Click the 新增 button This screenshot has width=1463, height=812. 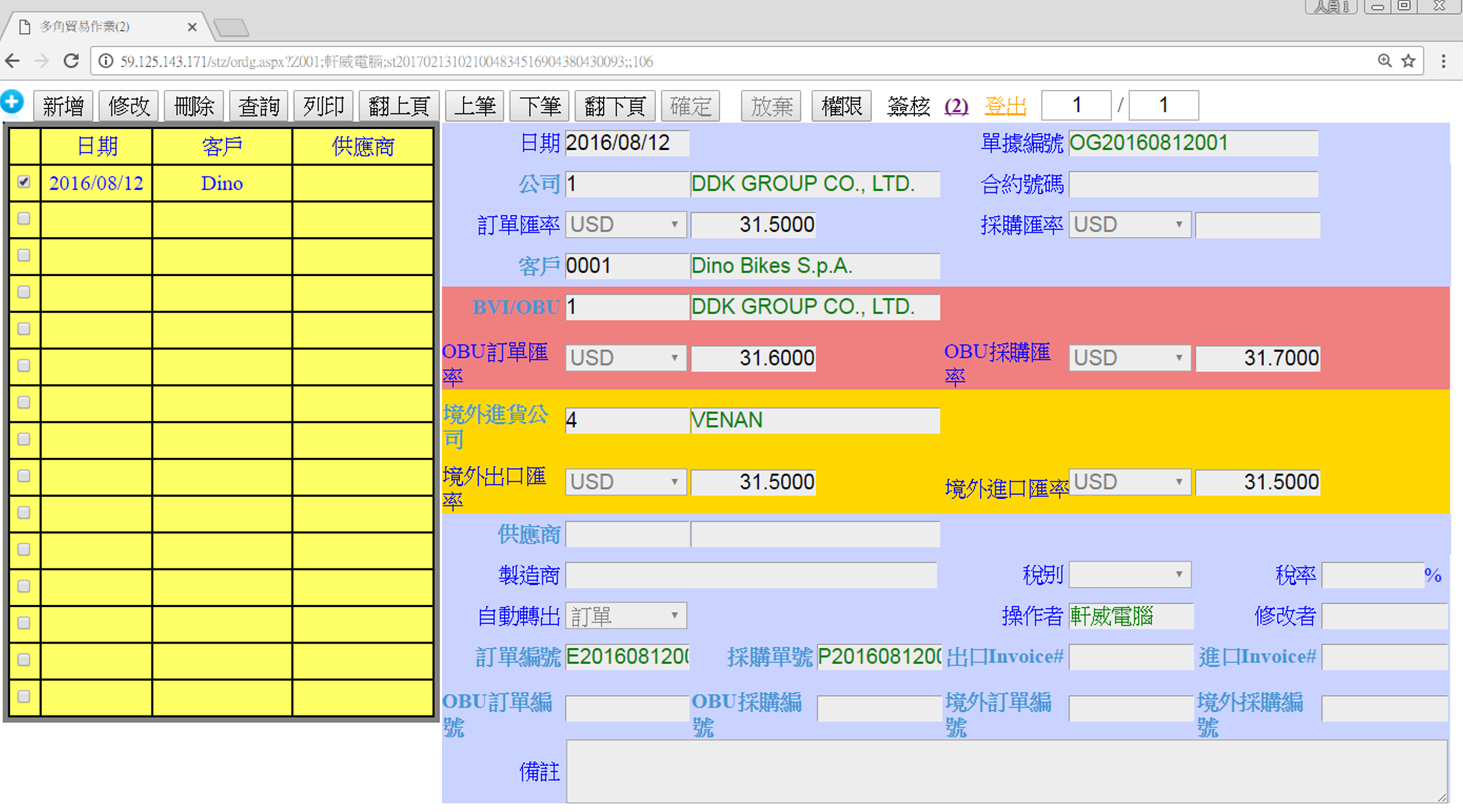(x=63, y=106)
